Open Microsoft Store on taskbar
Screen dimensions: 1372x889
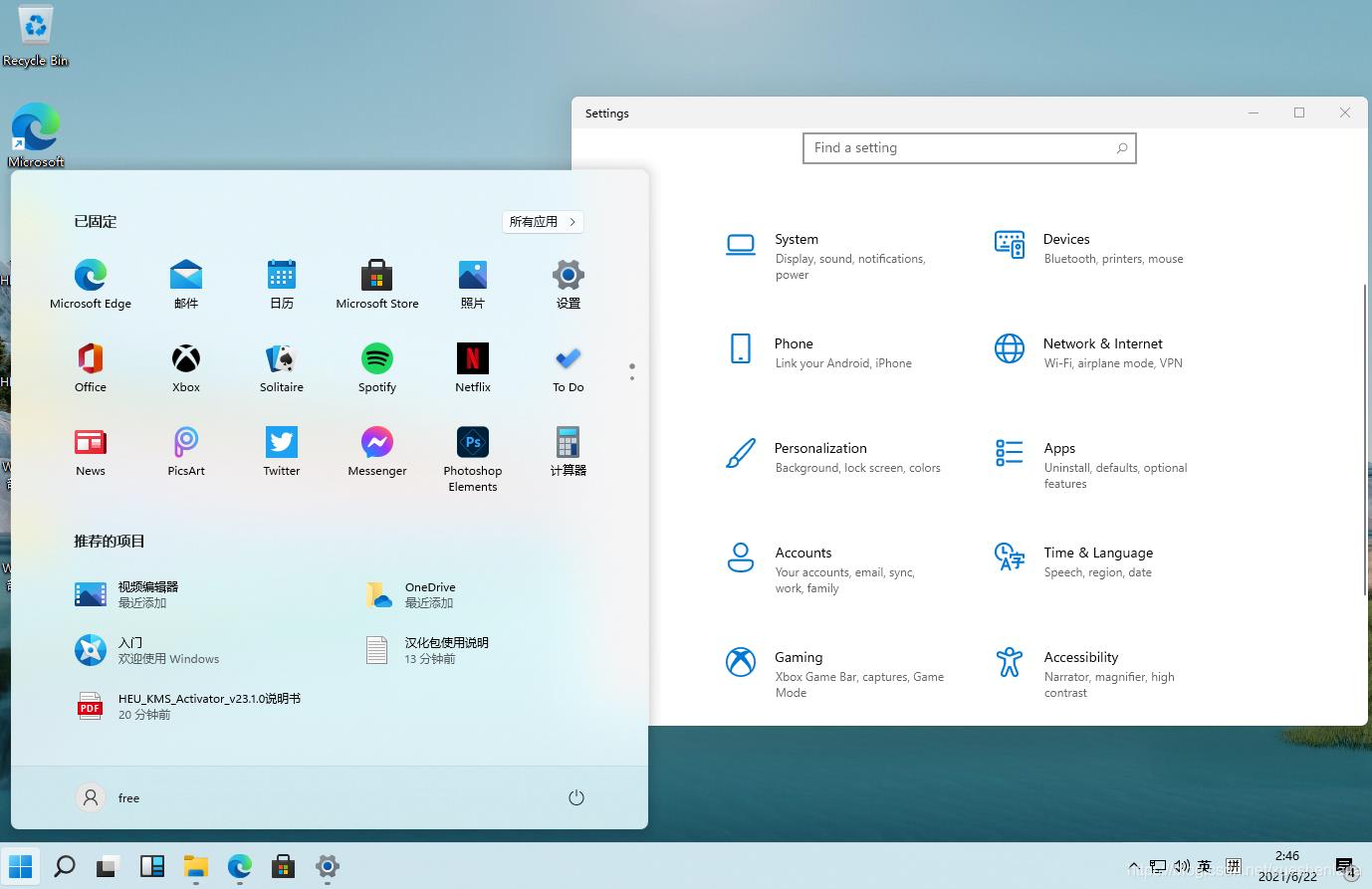[x=284, y=866]
